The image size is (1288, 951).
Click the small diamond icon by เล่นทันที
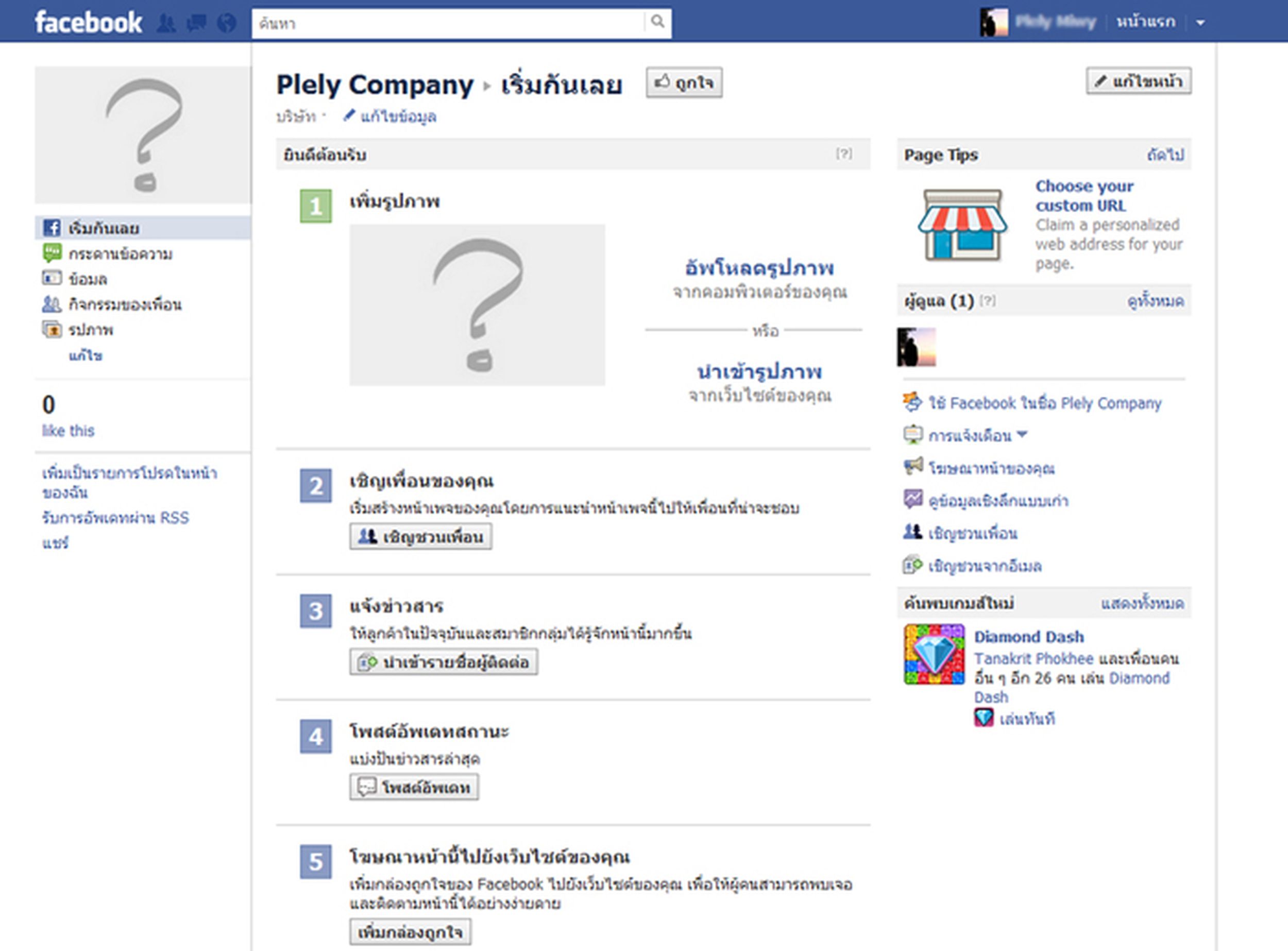(x=984, y=718)
